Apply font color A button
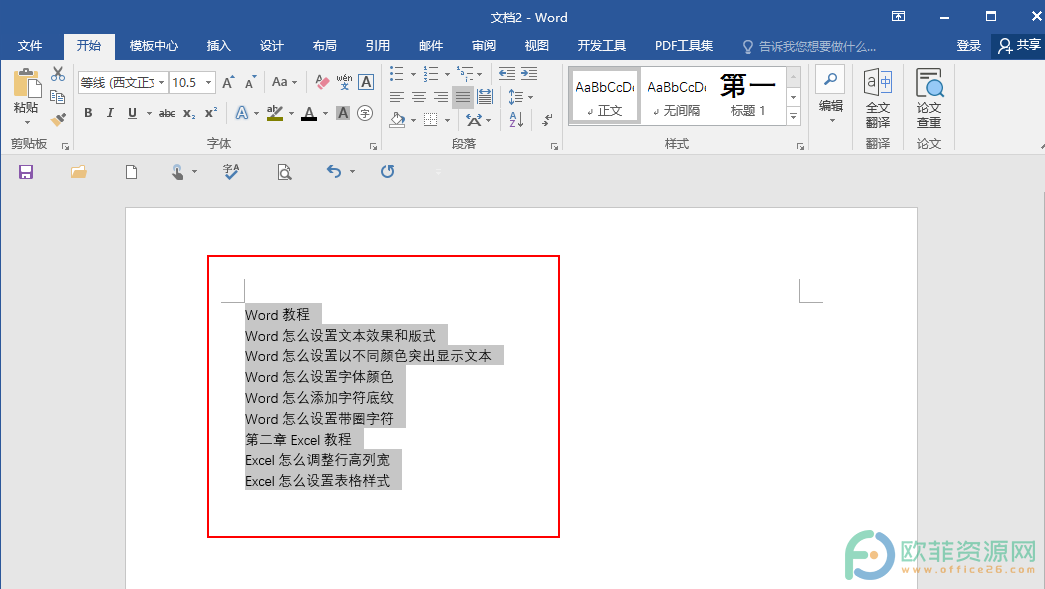Viewport: 1045px width, 589px height. [309, 114]
